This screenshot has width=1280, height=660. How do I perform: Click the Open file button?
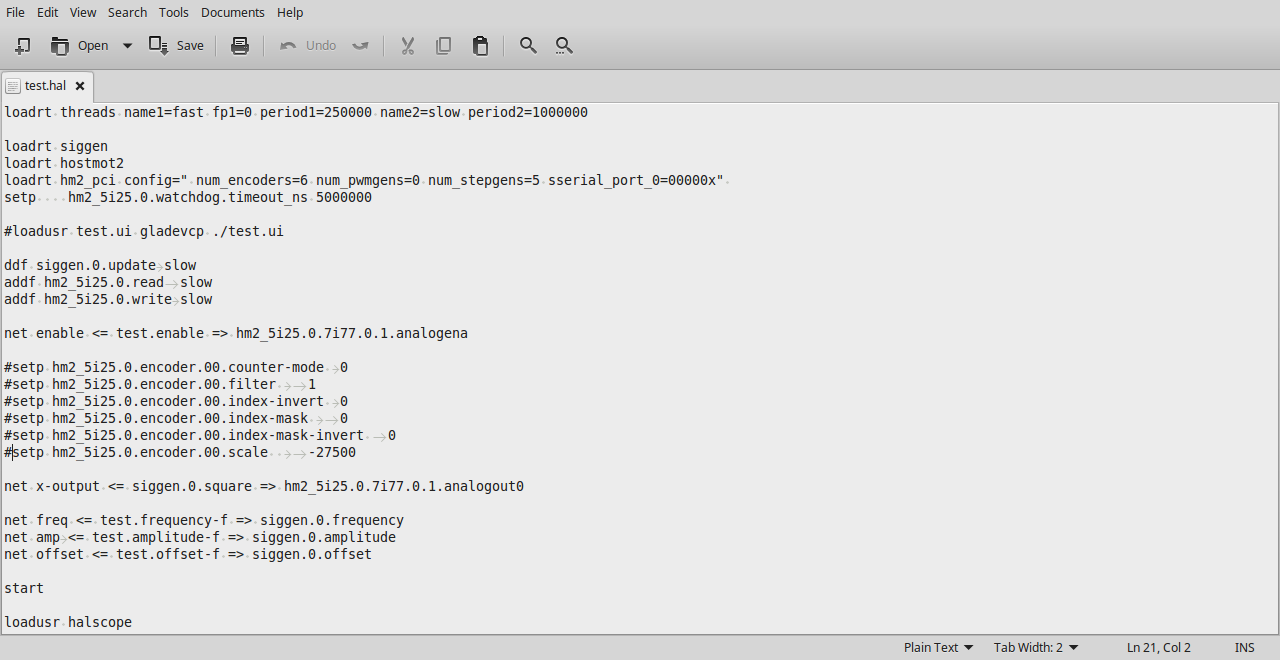point(80,45)
